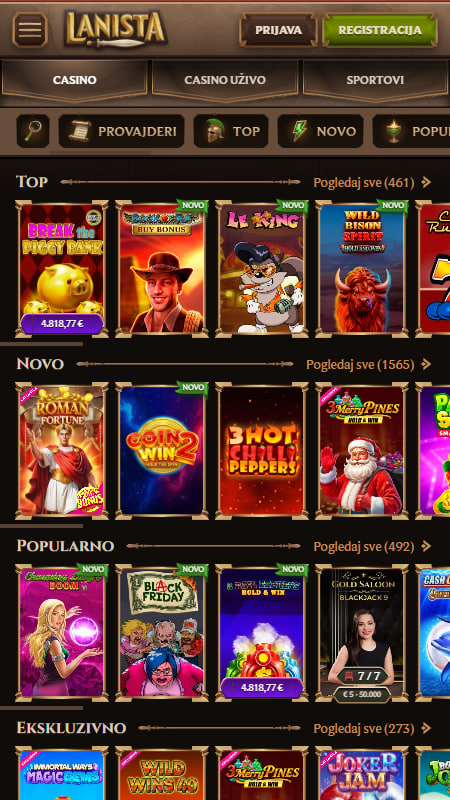Select Novo filter with lightning icon
Screen dimensions: 450x800
pyautogui.click(x=320, y=131)
